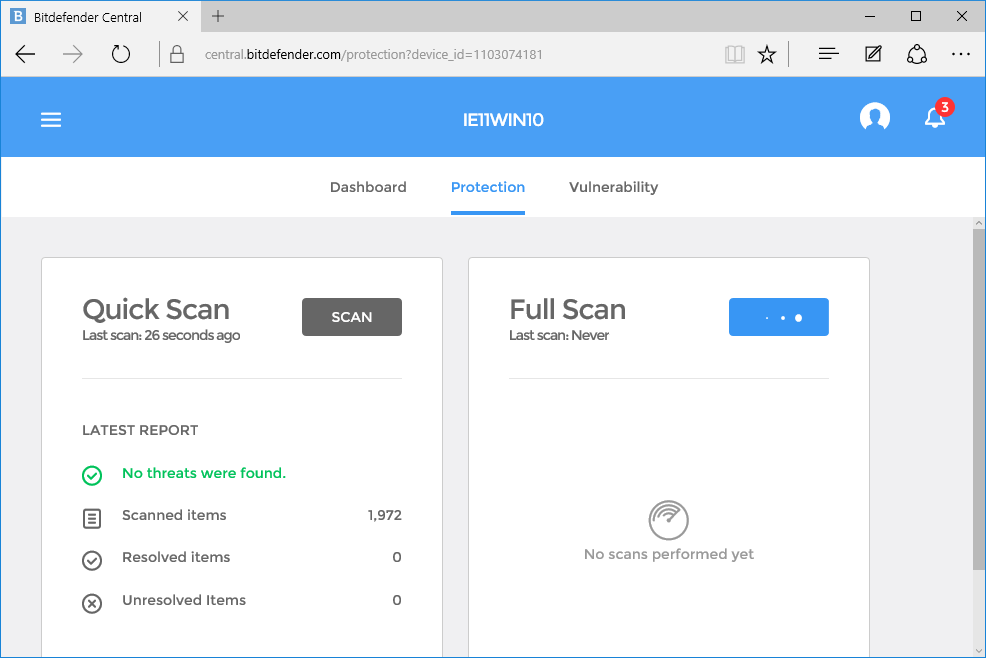Click 'No threats were found.' message
The height and width of the screenshot is (658, 986).
(x=204, y=473)
